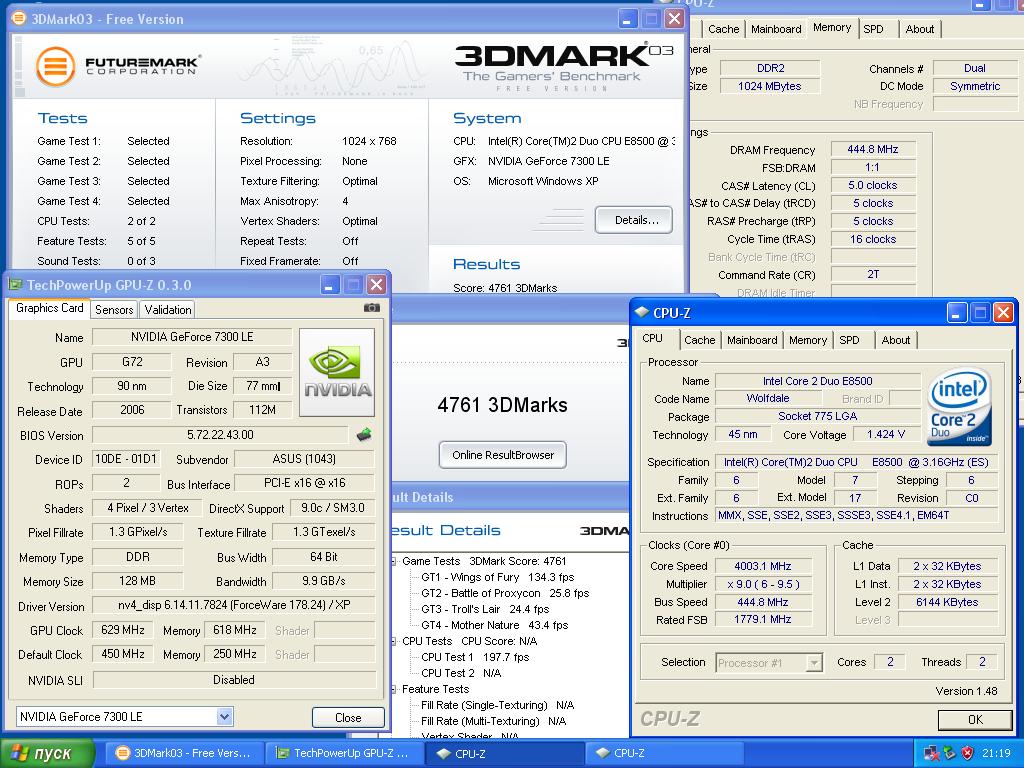Screen dimensions: 1024x768
Task: Collapse the Game Tests tree node
Action: click(394, 561)
